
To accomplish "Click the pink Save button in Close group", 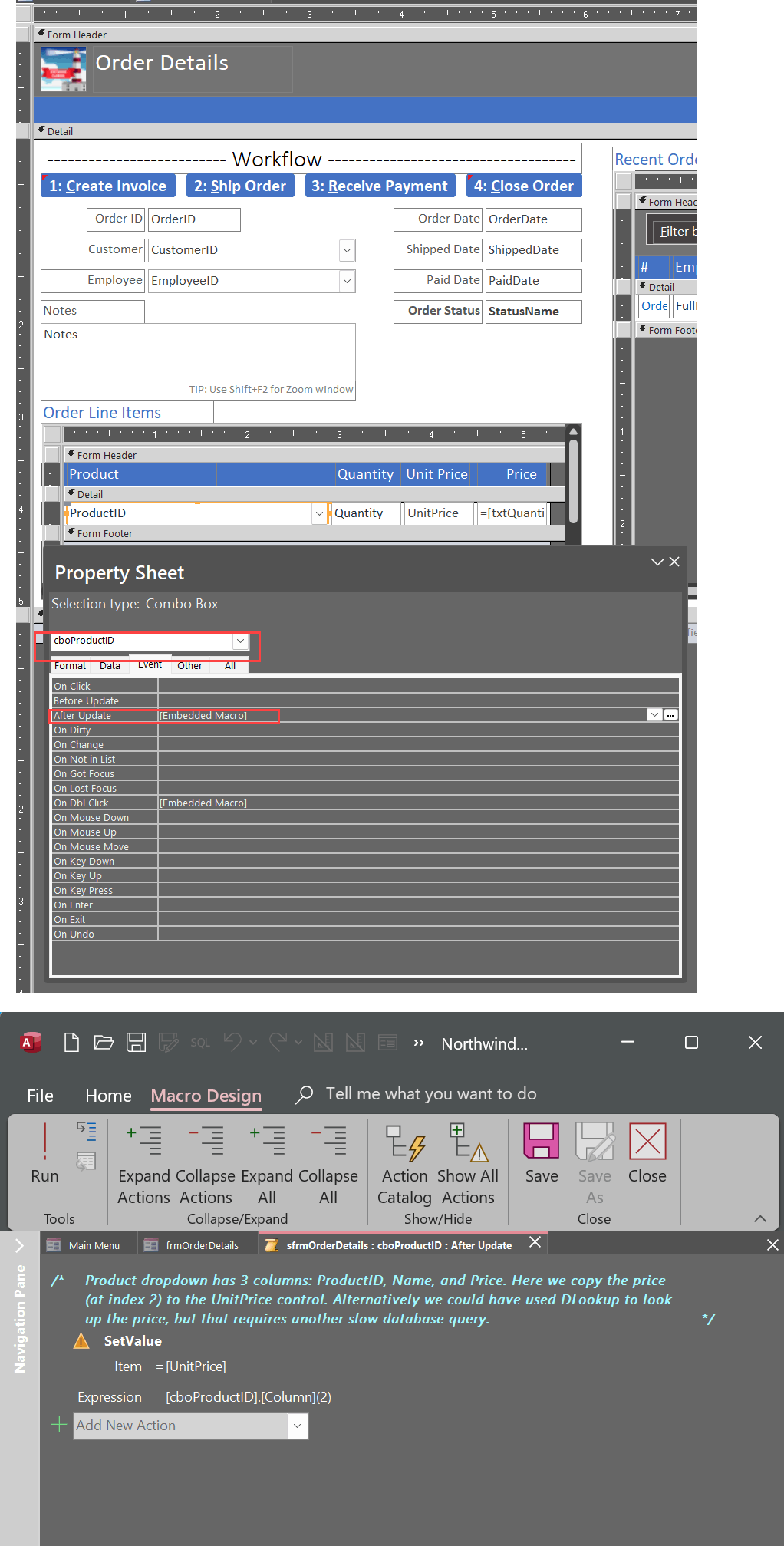I will [x=542, y=1152].
